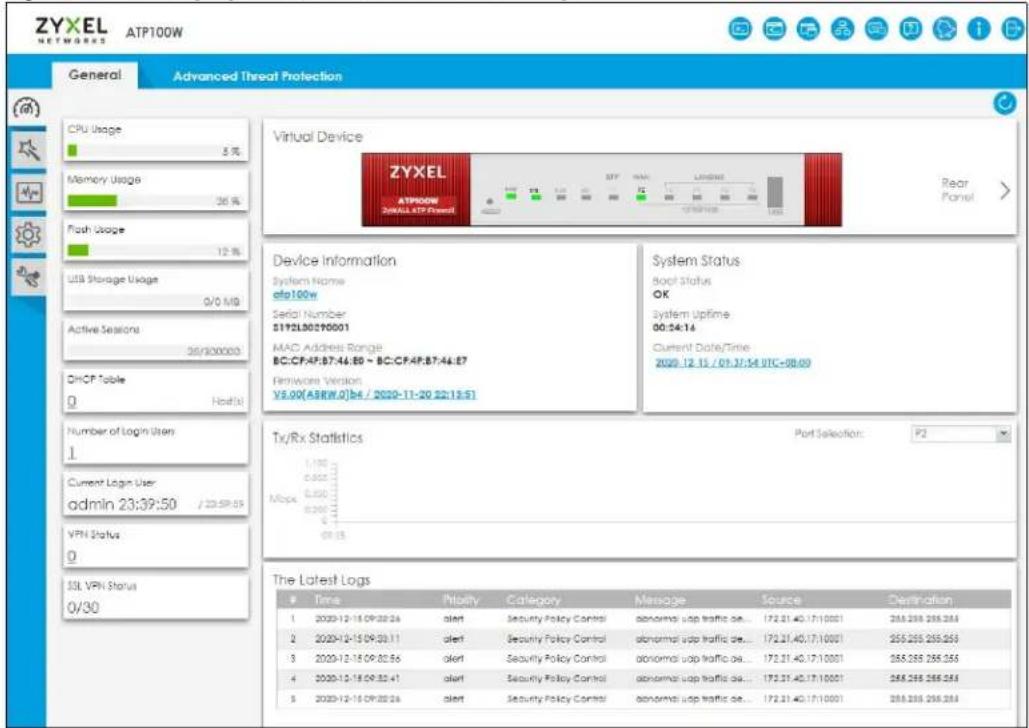1029x728 pixels.
Task: Click the Boot Status OK value
Action: coord(660,295)
